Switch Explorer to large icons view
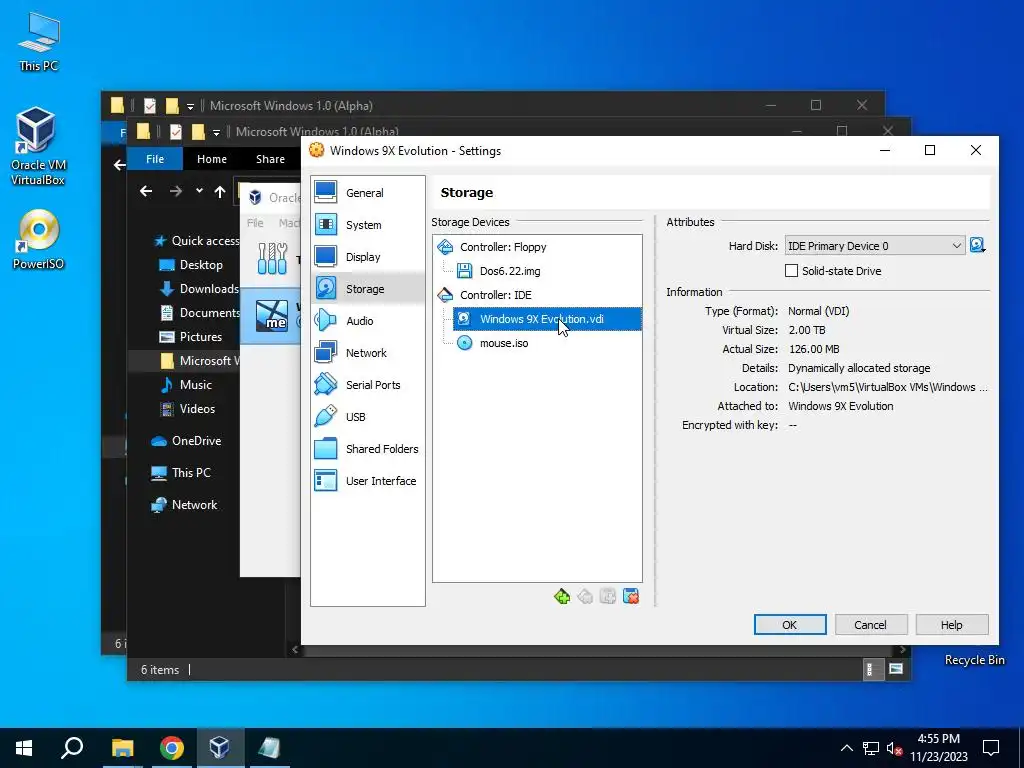The image size is (1024, 768). (896, 669)
